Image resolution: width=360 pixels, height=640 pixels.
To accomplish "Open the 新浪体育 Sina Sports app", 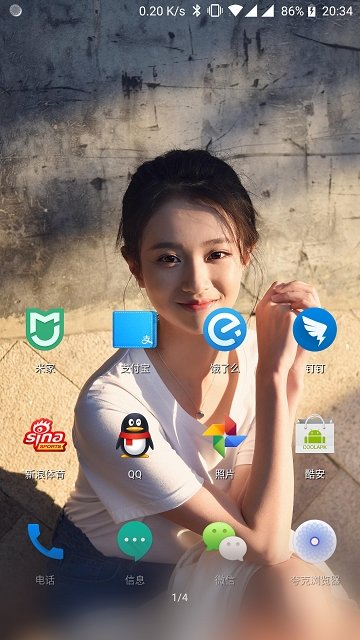I will click(x=45, y=436).
